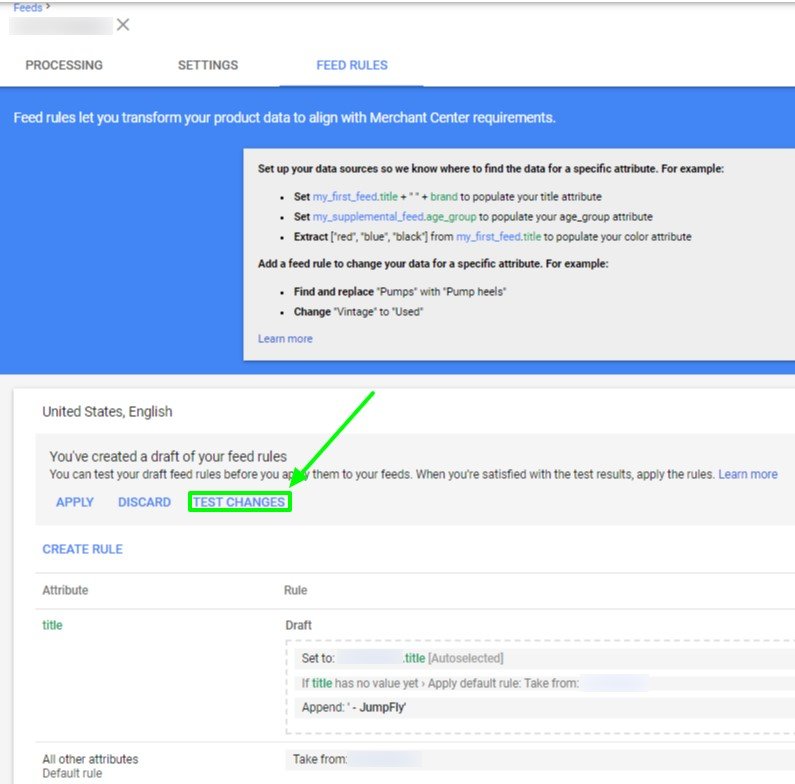Apply the draft feed rules

point(75,502)
